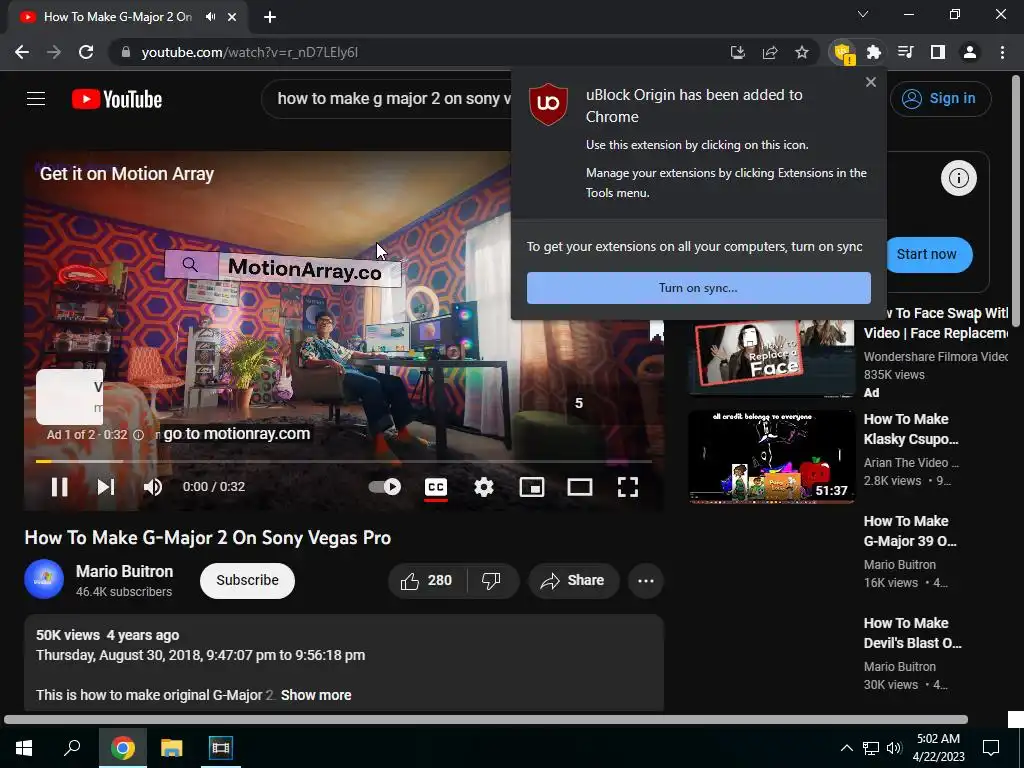Click the video progress bar
Viewport: 1024px width, 768px height.
pyautogui.click(x=344, y=461)
